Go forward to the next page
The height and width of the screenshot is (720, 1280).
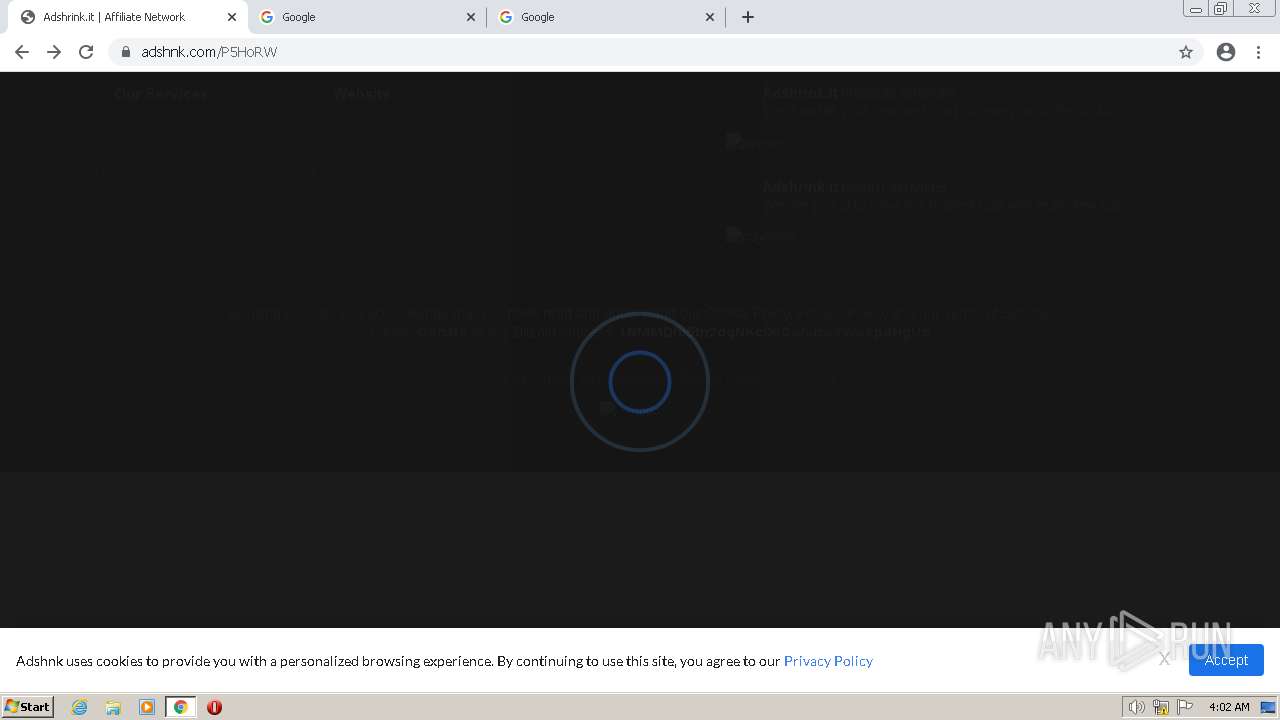point(54,52)
